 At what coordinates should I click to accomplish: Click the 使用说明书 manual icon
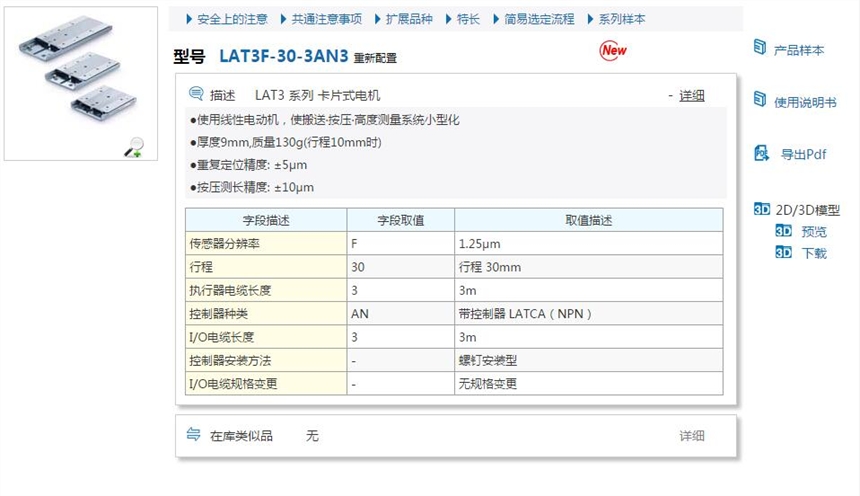coord(759,100)
